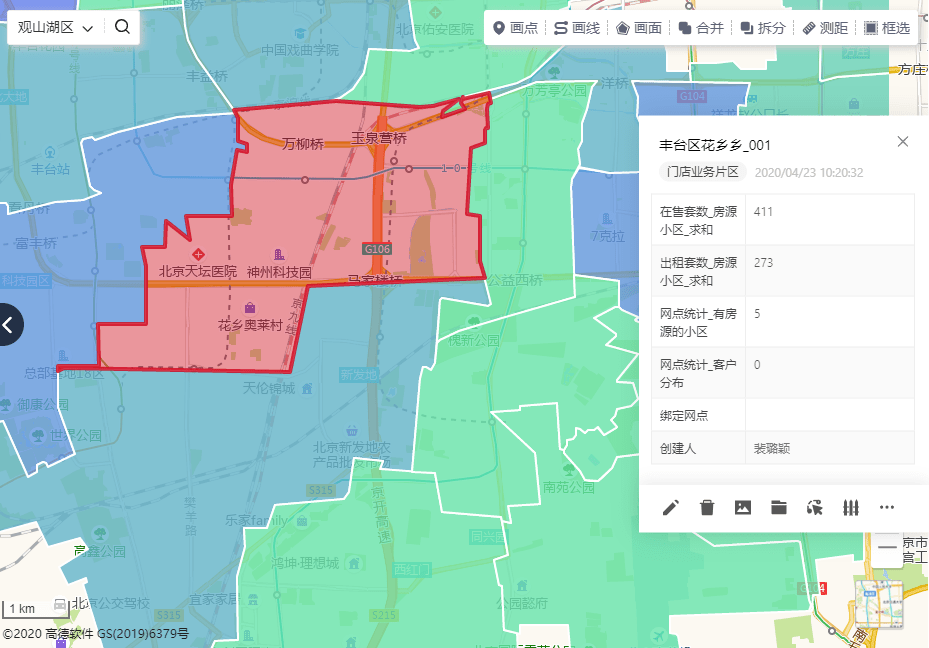Click the 1 km map scale bar
The width and height of the screenshot is (929, 648).
click(35, 609)
